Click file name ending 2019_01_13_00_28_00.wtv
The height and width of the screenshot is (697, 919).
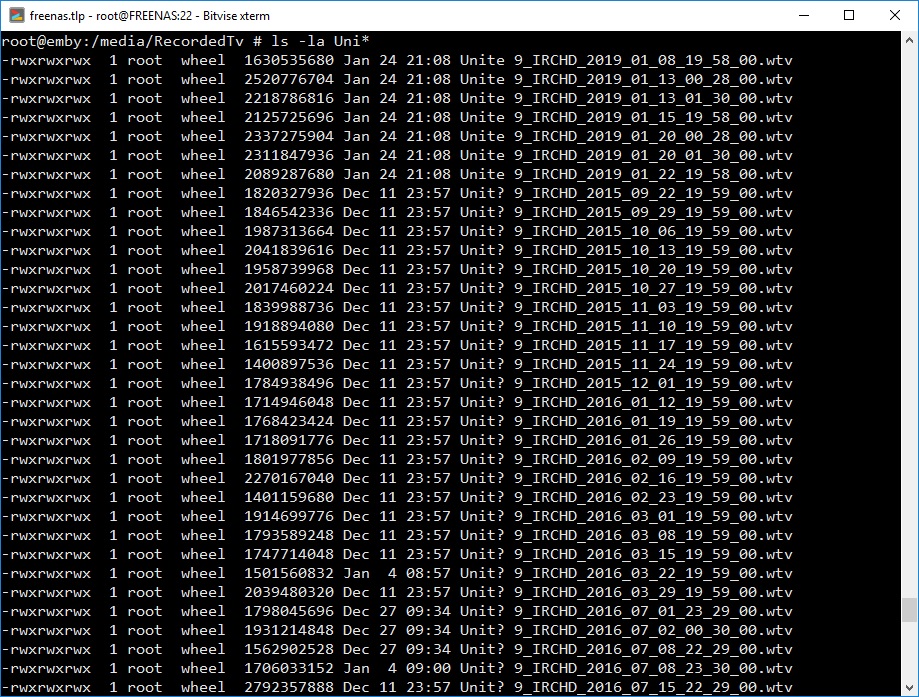tap(626, 79)
